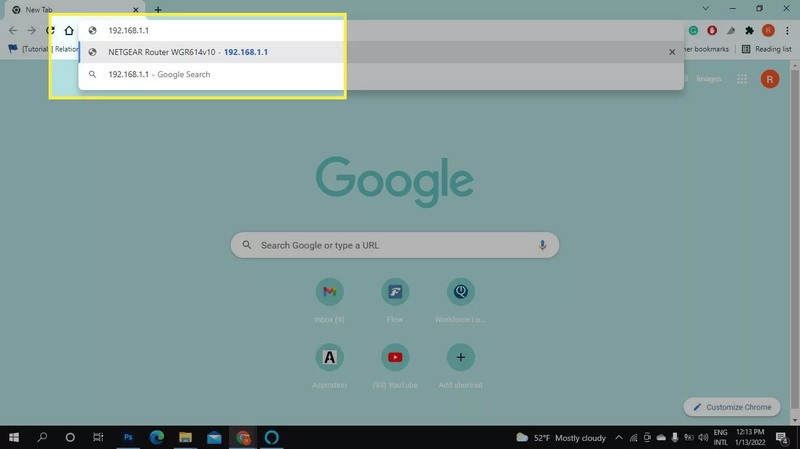This screenshot has height=449, width=800.
Task: Launch Photoshop from the taskbar
Action: tap(128, 437)
